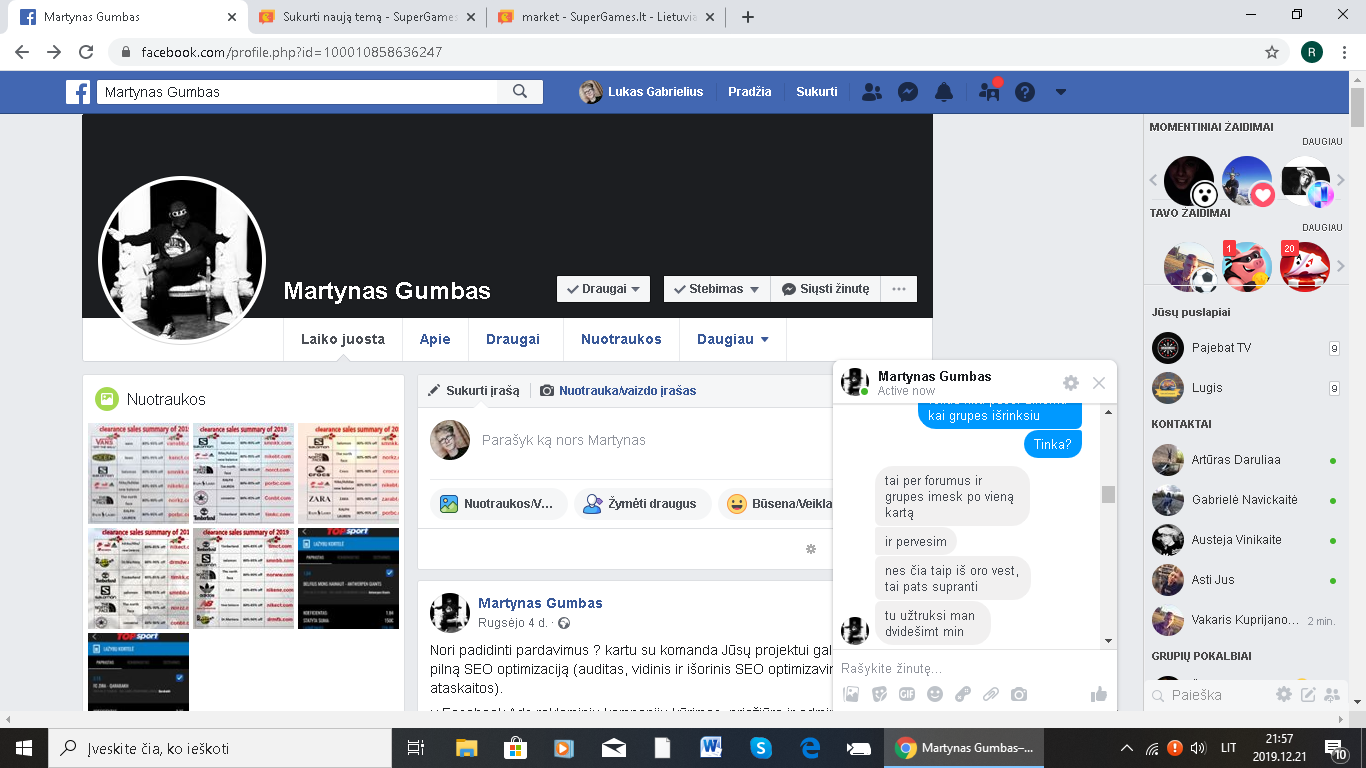Open Messenger from the top bar
Image resolution: width=1366 pixels, height=768 pixels.
[x=908, y=92]
